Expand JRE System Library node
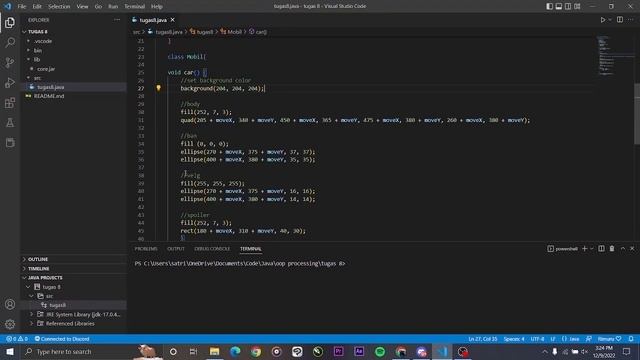The width and height of the screenshot is (640, 360). coord(31,314)
